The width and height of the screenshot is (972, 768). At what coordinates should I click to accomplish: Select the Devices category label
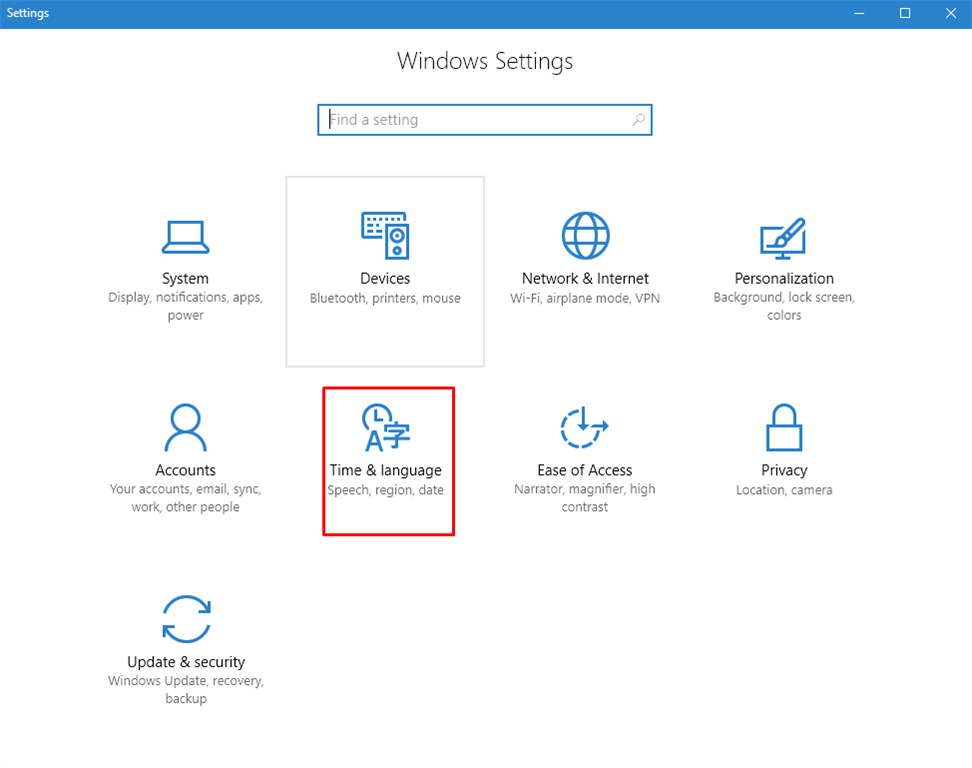pos(385,278)
